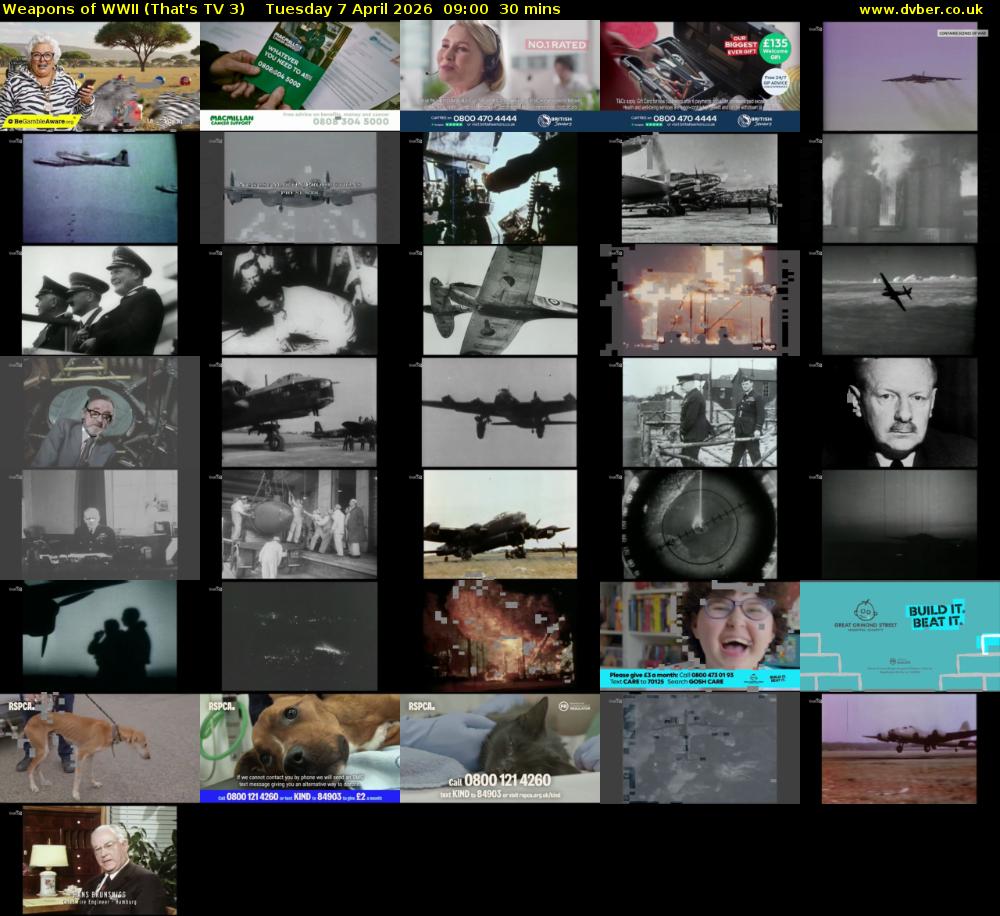Viewport: 1000px width, 916px height.
Task: Select the BeGambleAware badge on the first thumbnail
Action: (40, 122)
